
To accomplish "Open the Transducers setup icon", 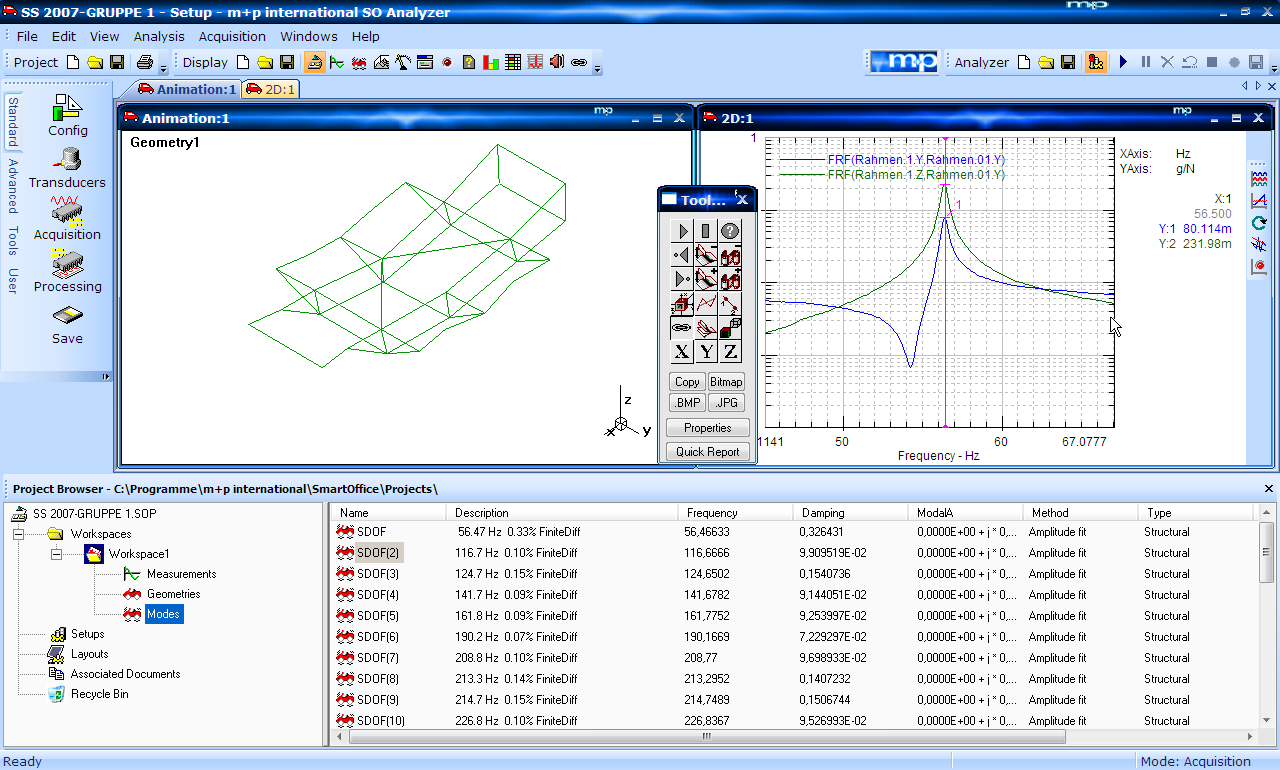I will [68, 160].
